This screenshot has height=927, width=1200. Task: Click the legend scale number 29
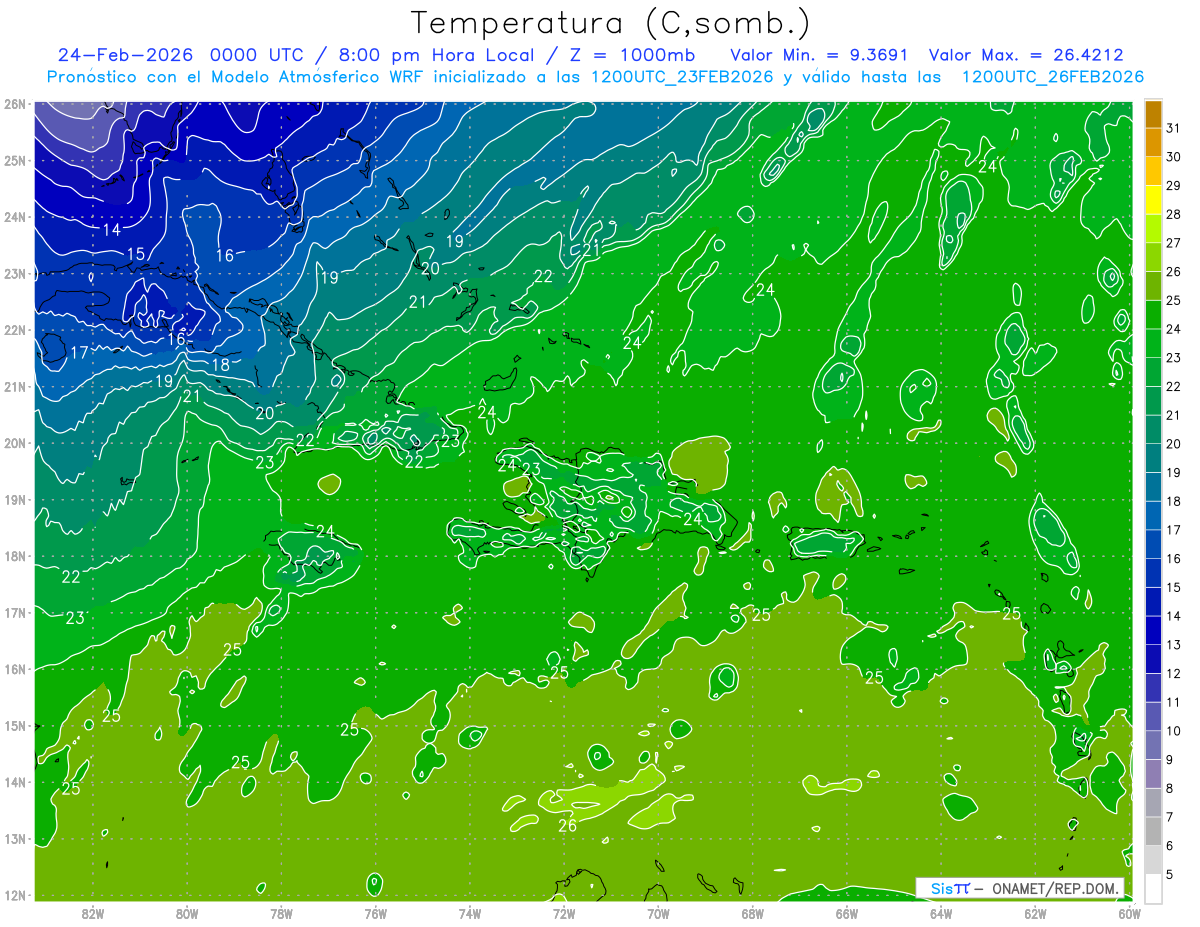[x=1174, y=186]
